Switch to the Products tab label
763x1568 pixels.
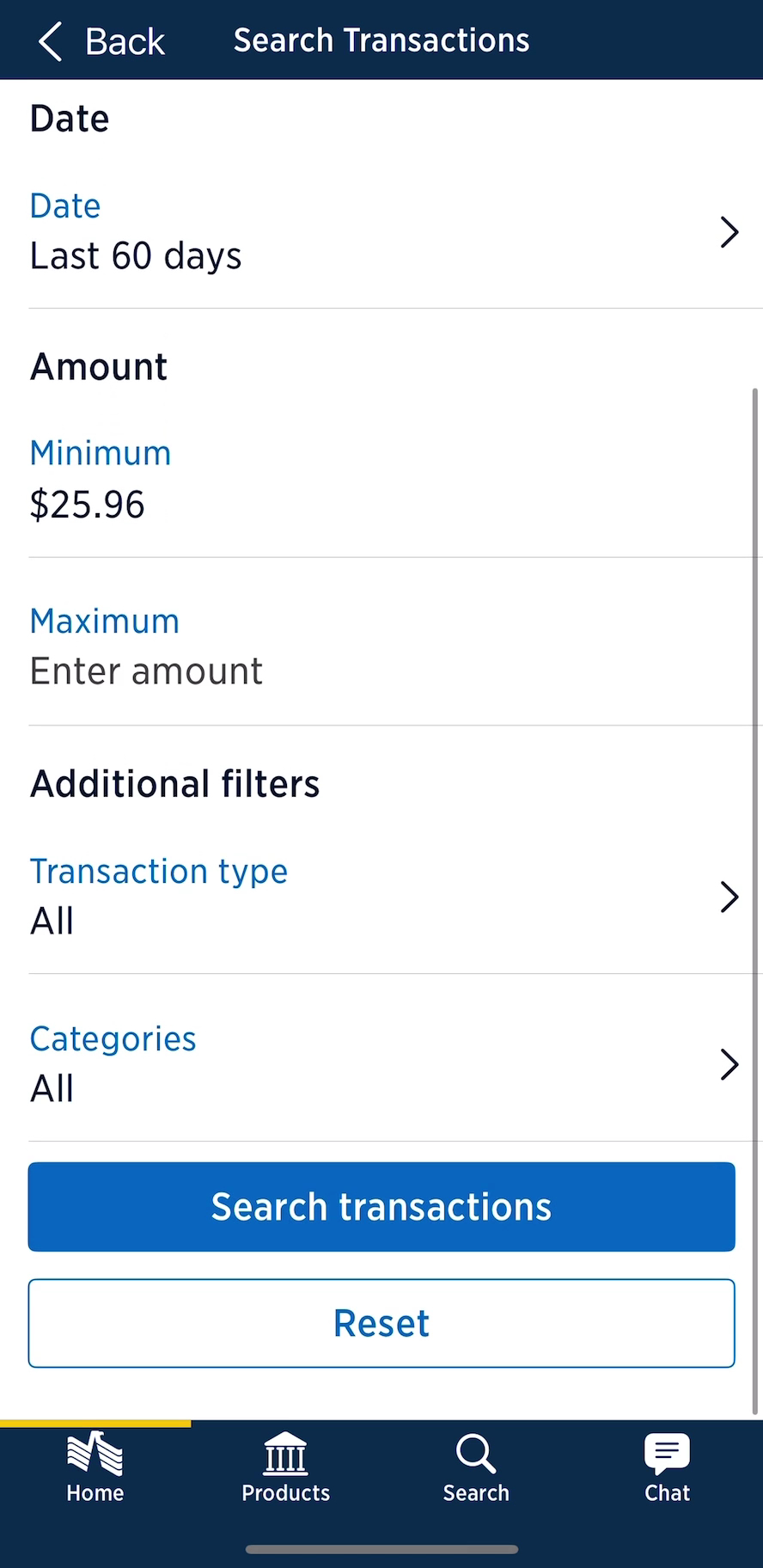[285, 1493]
